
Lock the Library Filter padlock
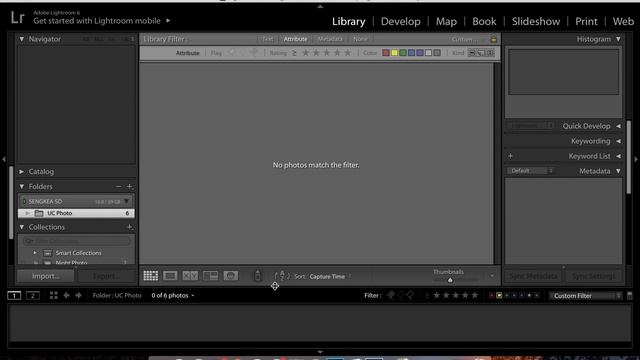click(493, 39)
